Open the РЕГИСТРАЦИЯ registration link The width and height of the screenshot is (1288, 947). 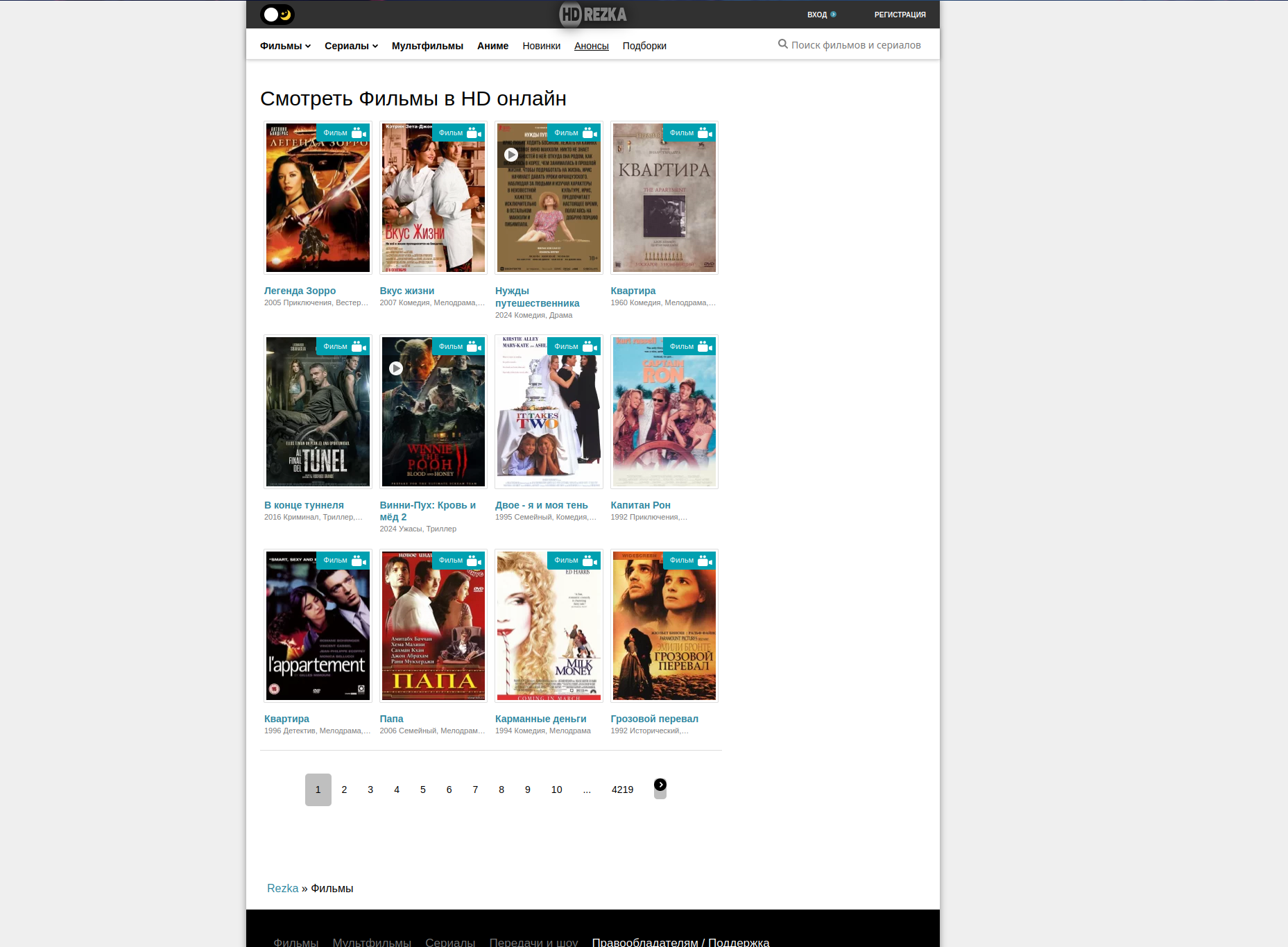[900, 15]
